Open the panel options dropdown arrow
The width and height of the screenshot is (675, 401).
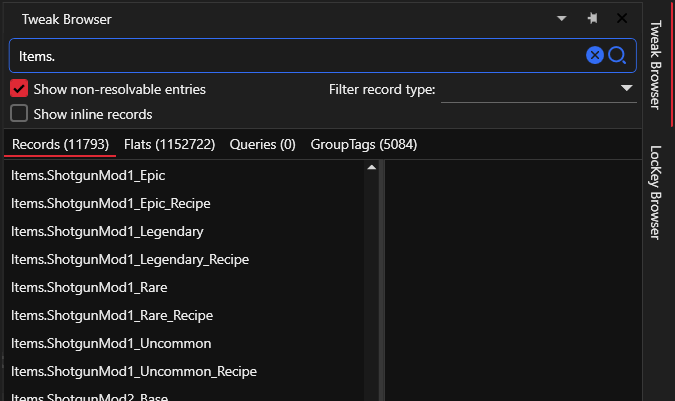click(x=562, y=18)
